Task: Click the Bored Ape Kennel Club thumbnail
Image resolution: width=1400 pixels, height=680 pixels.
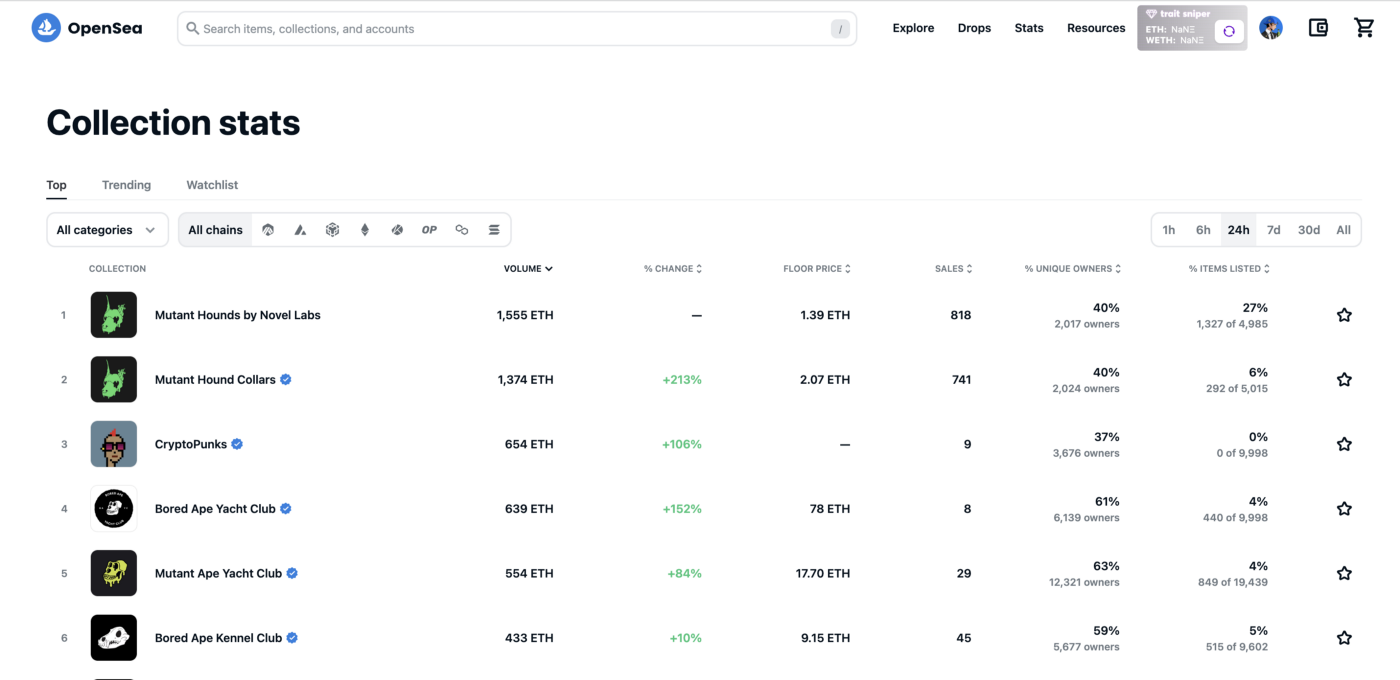Action: 114,638
